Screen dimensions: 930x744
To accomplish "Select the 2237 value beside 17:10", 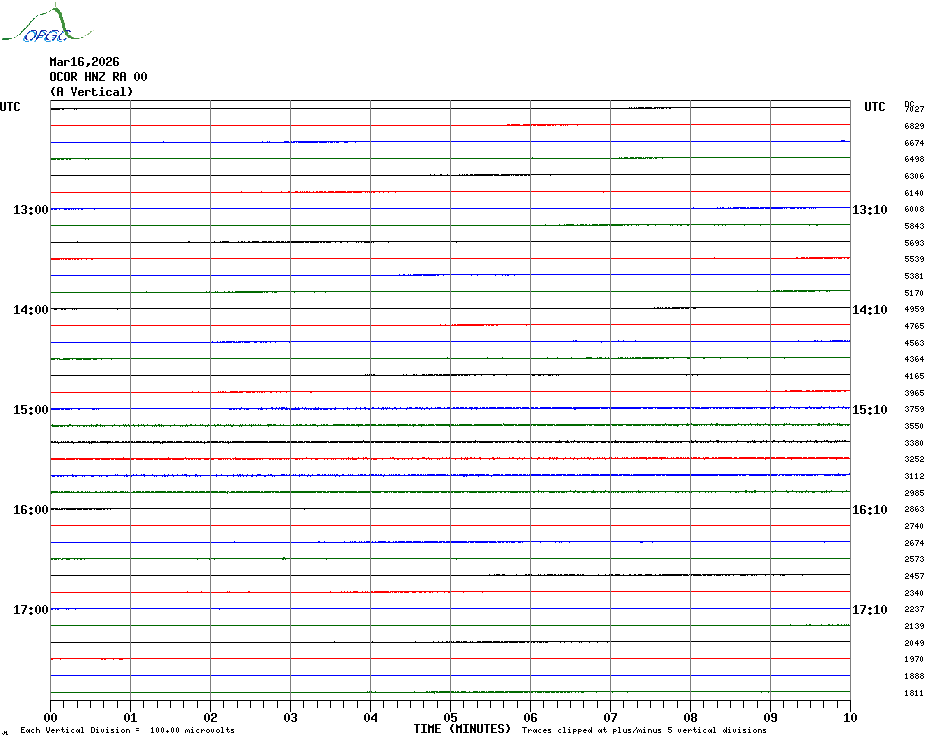I will (914, 609).
